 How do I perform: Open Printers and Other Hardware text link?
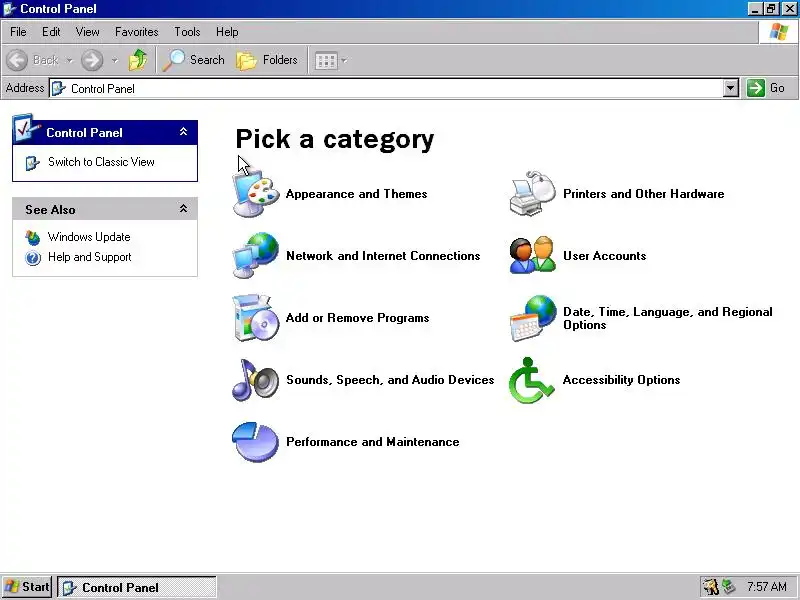(643, 194)
